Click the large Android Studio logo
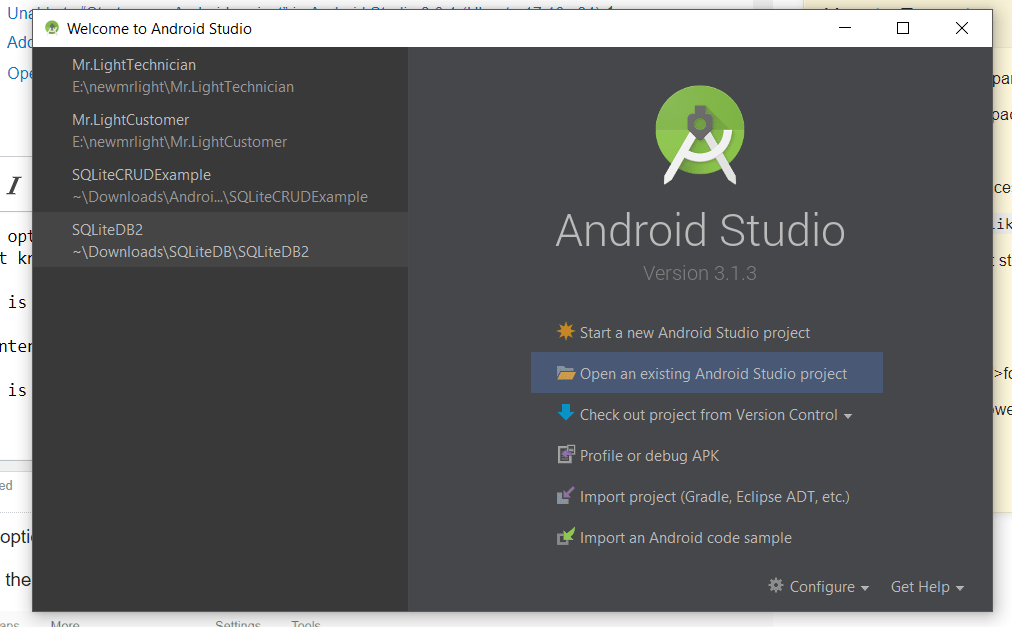 tap(700, 134)
